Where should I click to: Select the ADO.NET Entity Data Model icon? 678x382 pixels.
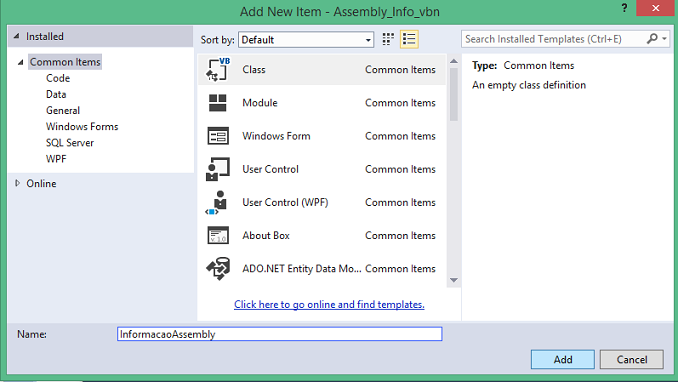click(x=218, y=269)
